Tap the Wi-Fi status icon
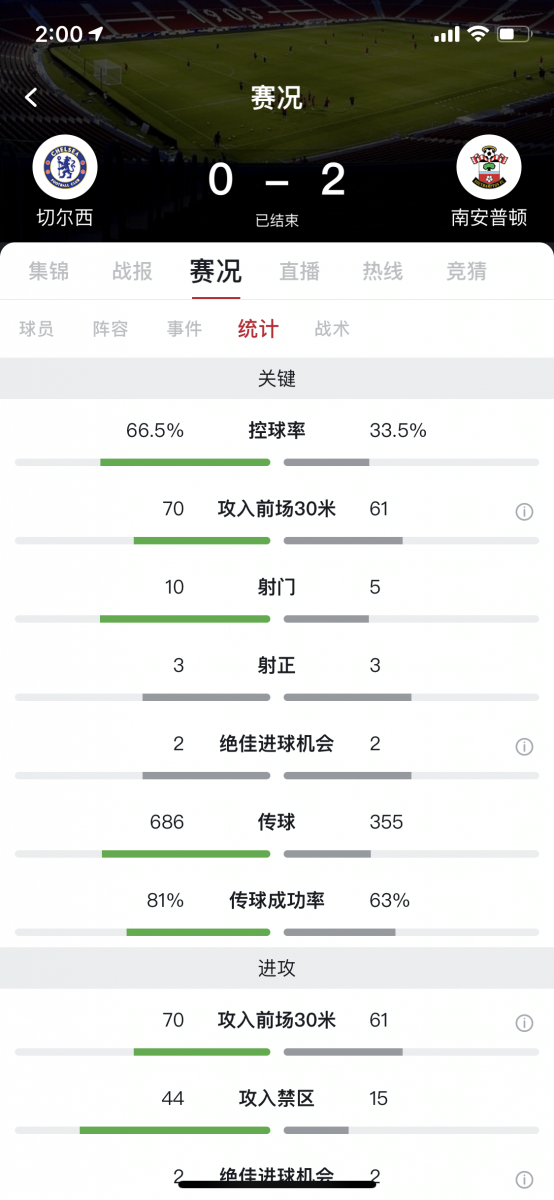The height and width of the screenshot is (1200, 554). pyautogui.click(x=478, y=34)
